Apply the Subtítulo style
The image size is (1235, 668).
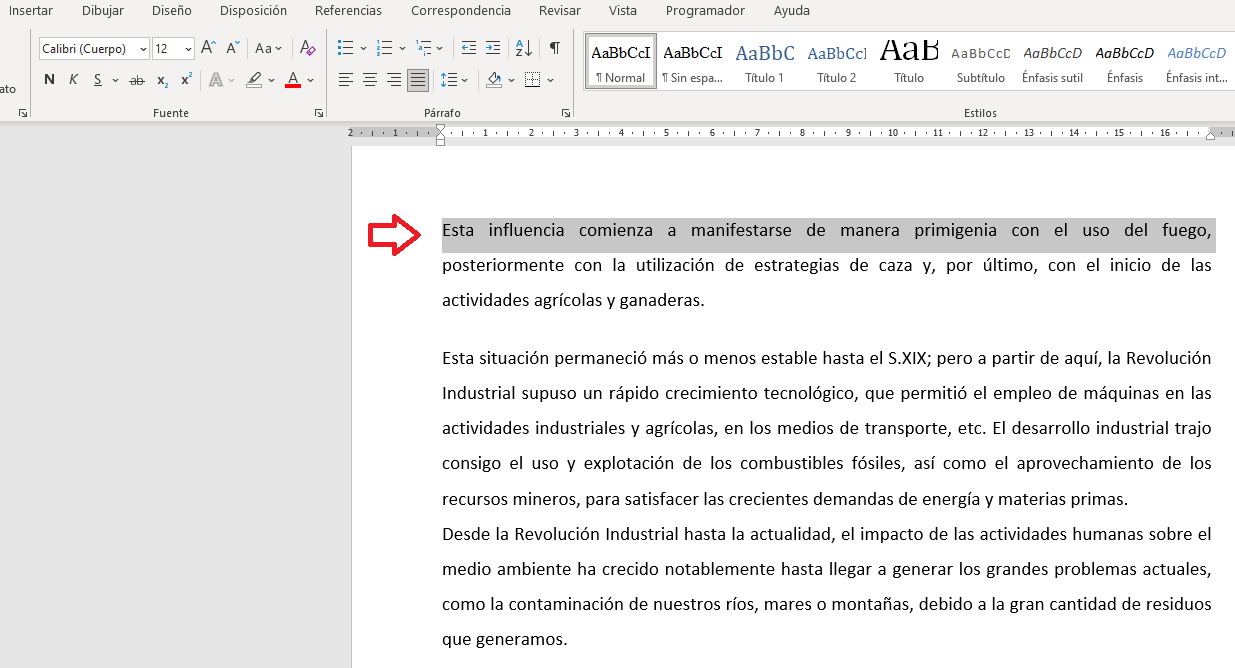point(981,62)
